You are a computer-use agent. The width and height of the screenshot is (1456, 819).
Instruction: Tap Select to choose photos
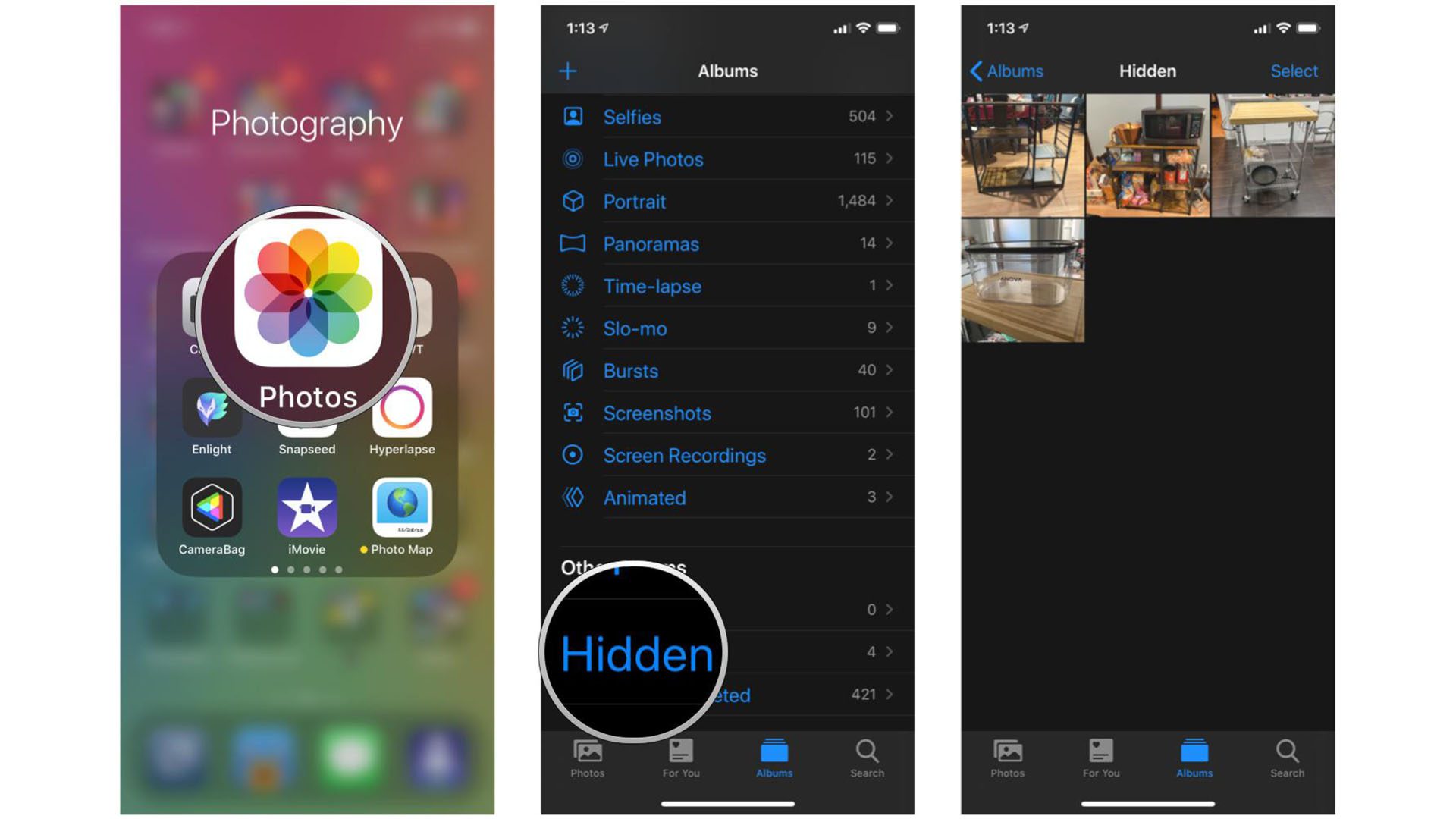click(x=1297, y=70)
